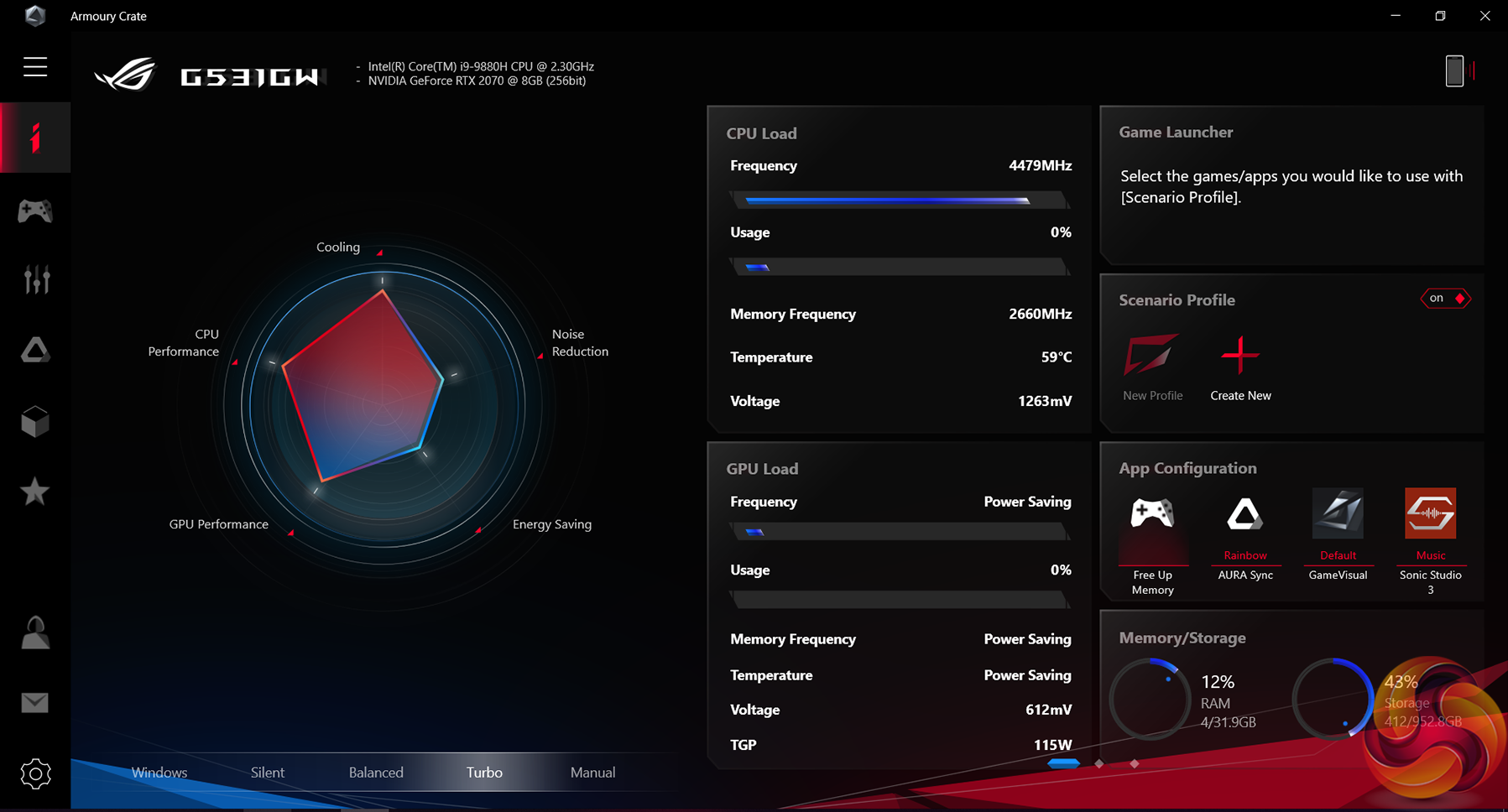Click the Music label under Sonic Studio
The image size is (1508, 812).
[x=1431, y=555]
